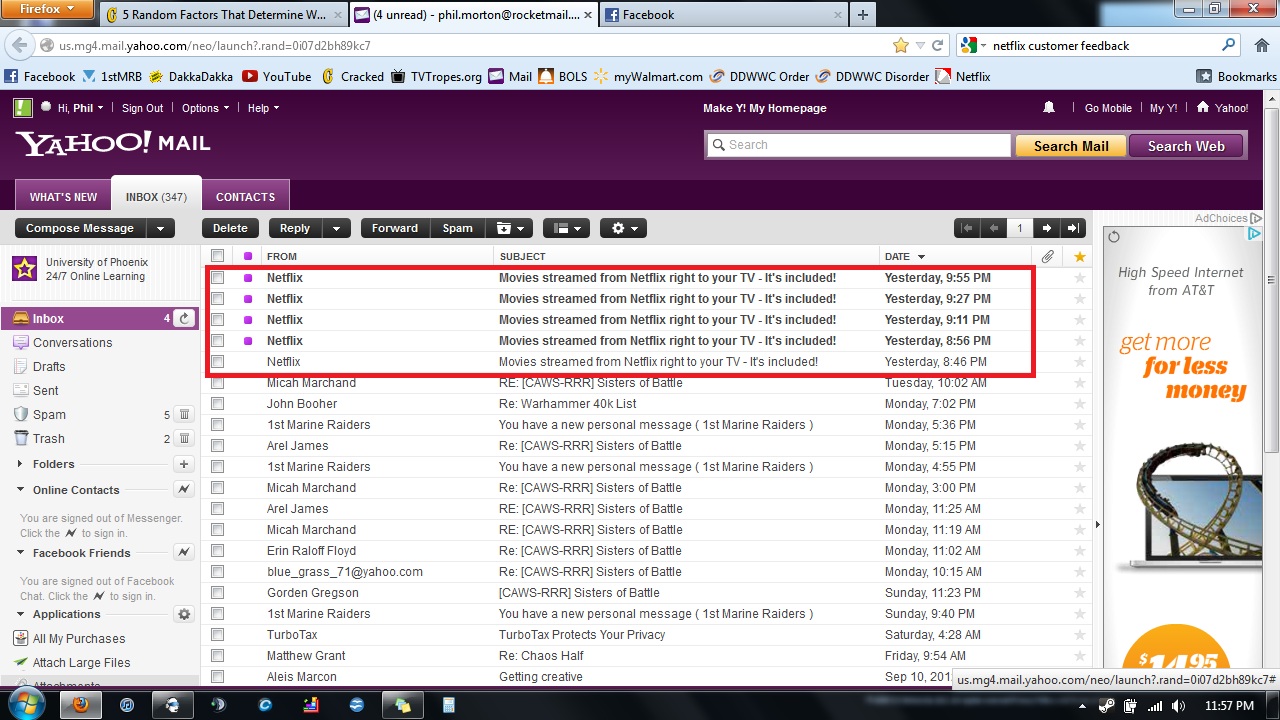Check the Netflix 9:55 PM email
This screenshot has height=720, width=1280.
click(x=218, y=278)
